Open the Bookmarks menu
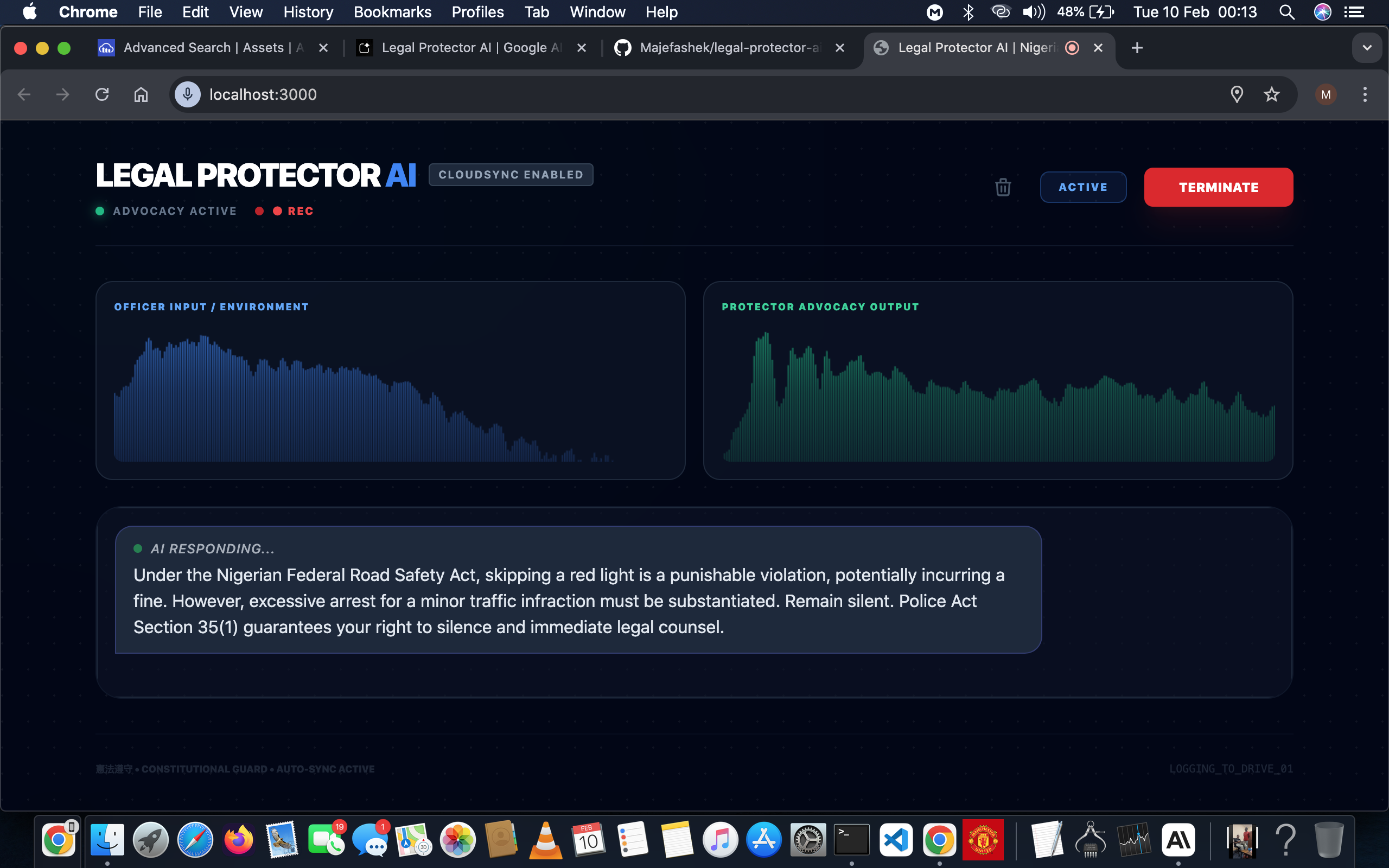The height and width of the screenshot is (868, 1389). point(392,12)
